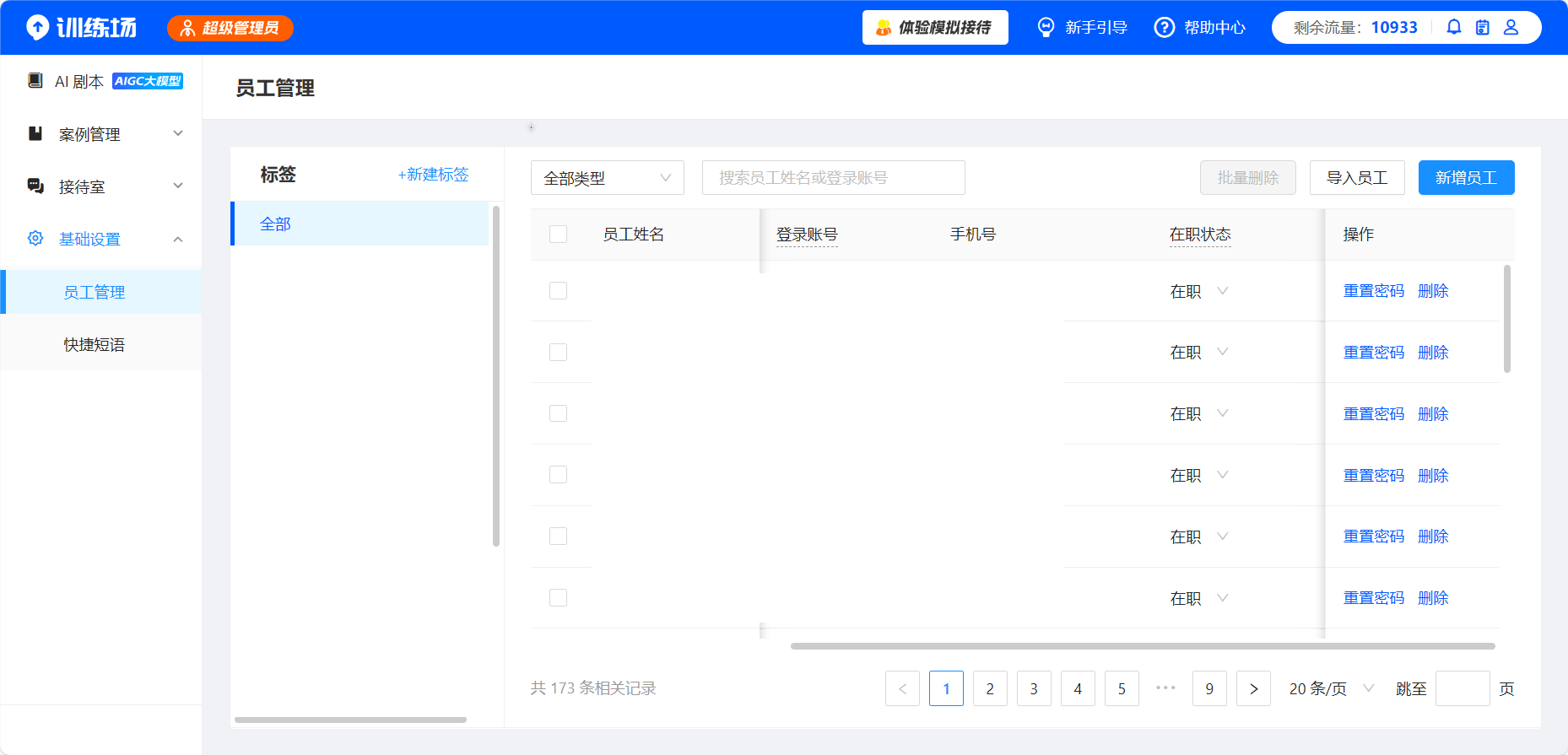Click the AIGC大模型 badge
1568x755 pixels.
(148, 81)
